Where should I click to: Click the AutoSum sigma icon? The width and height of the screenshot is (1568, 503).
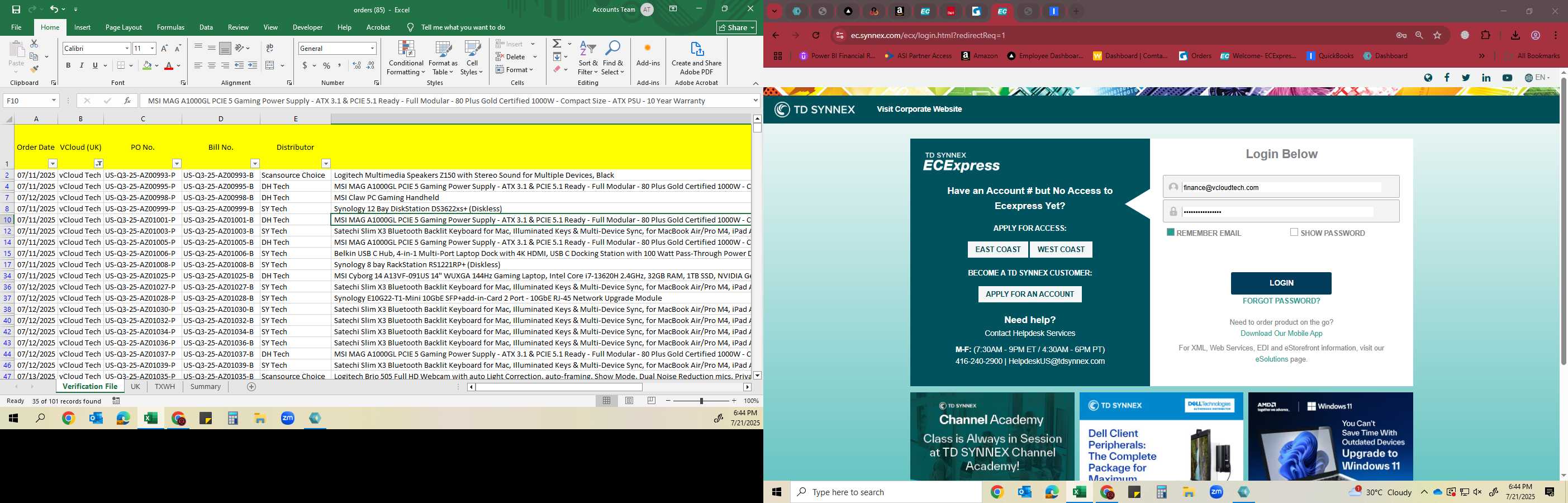click(x=557, y=44)
